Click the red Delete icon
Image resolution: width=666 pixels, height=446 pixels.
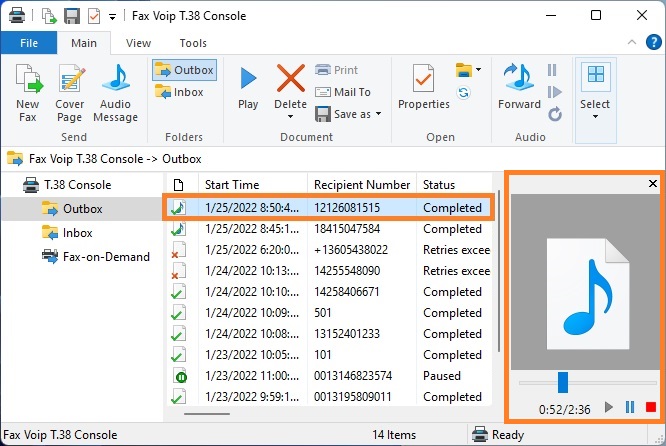(291, 78)
